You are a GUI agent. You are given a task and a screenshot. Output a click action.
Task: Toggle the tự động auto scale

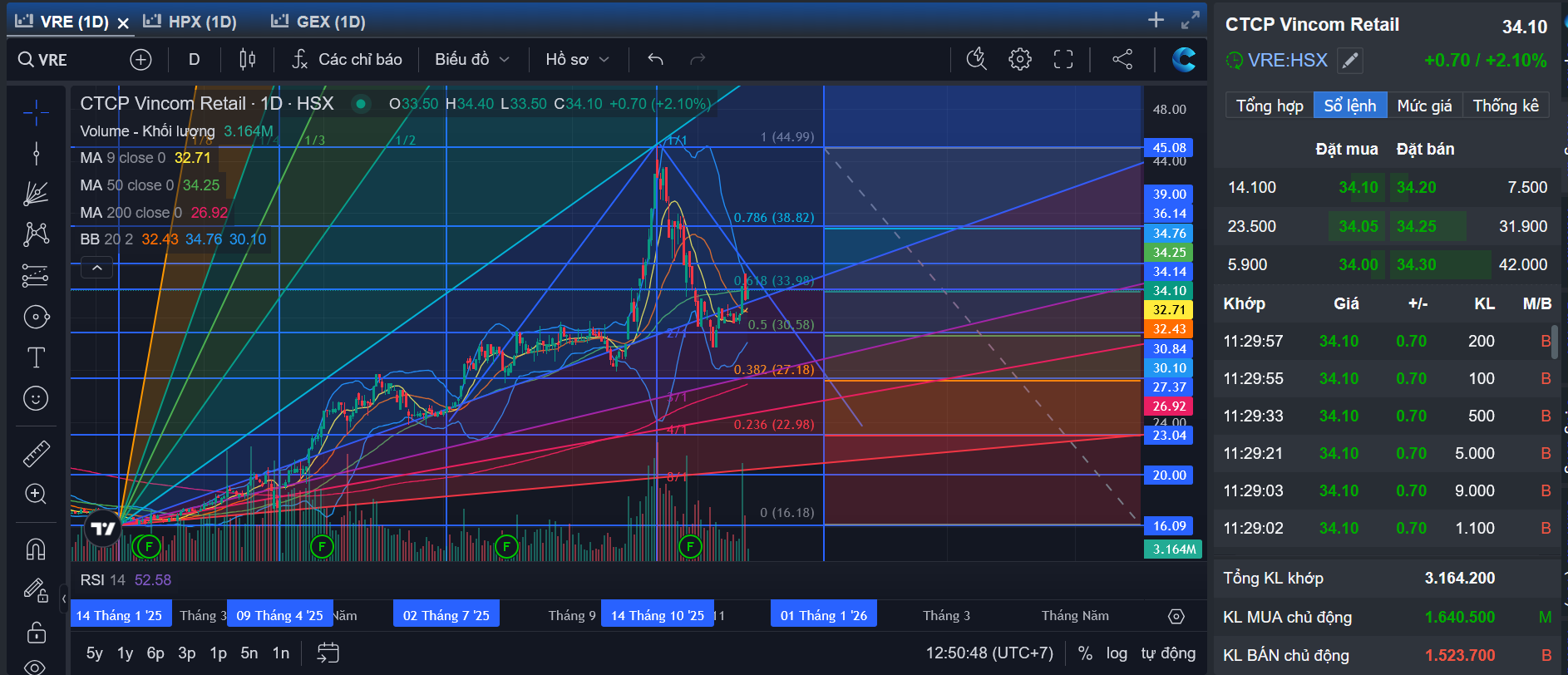point(1168,653)
